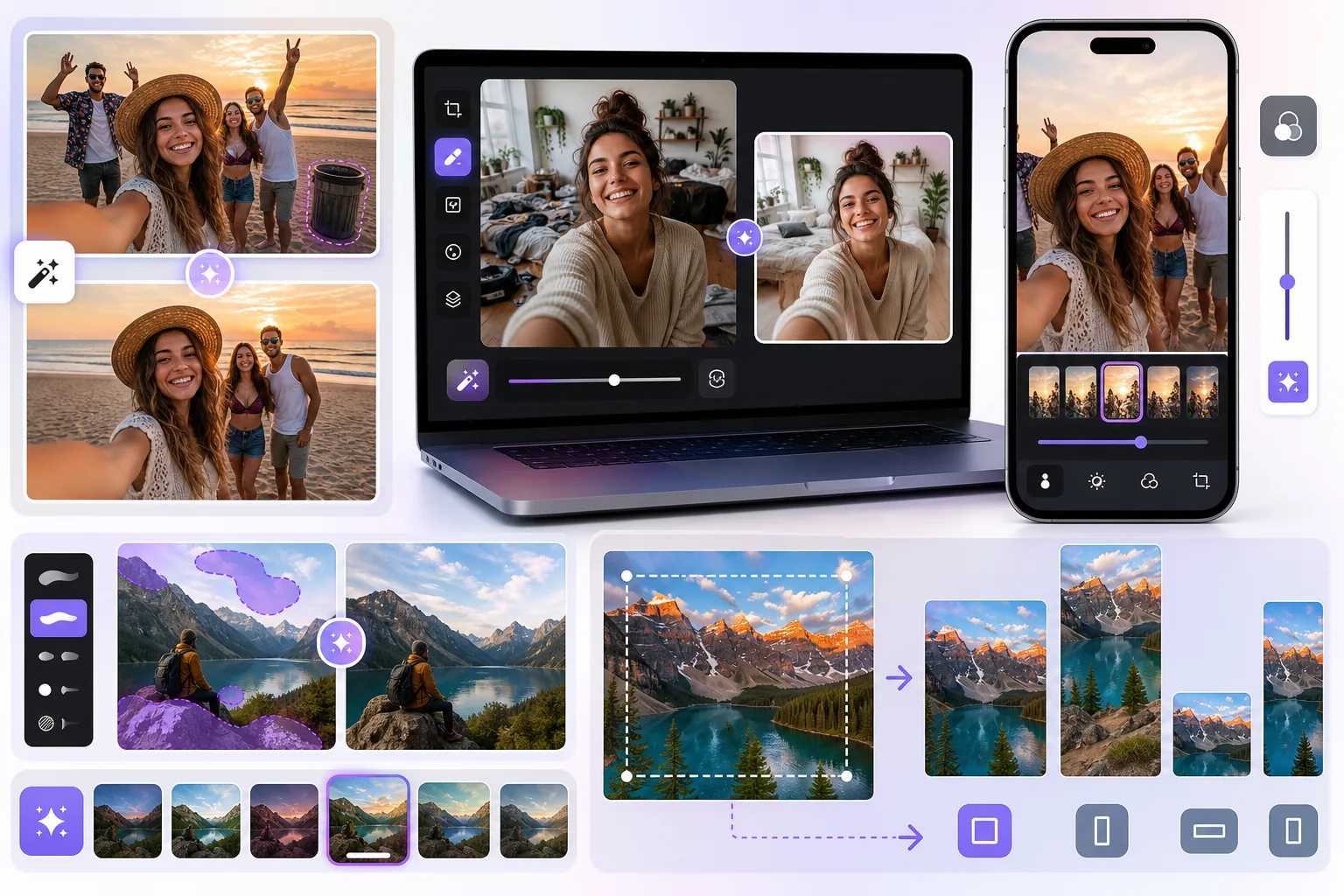Select the solid white round brush

(45, 689)
